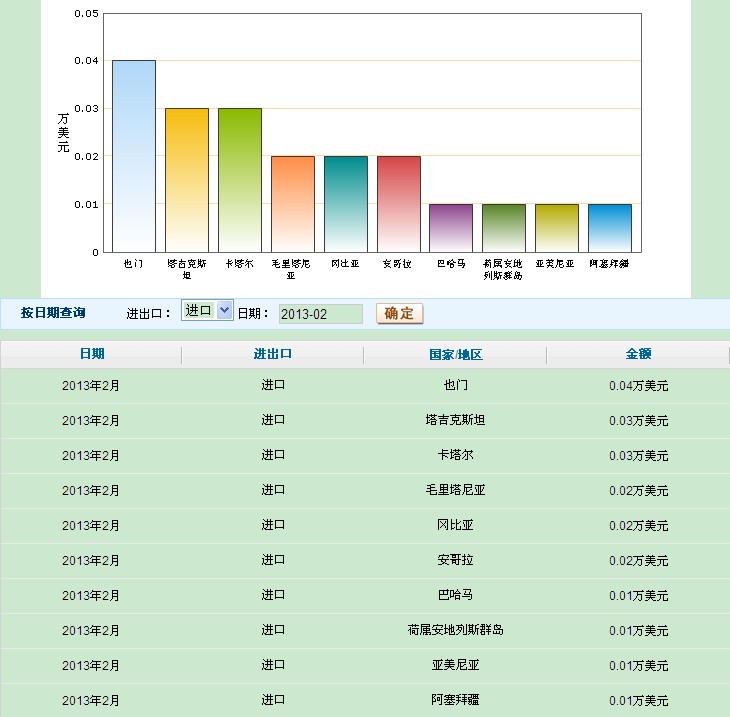This screenshot has height=717, width=730.
Task: Click 毛里塔尼亚 table row country cell
Action: click(455, 490)
